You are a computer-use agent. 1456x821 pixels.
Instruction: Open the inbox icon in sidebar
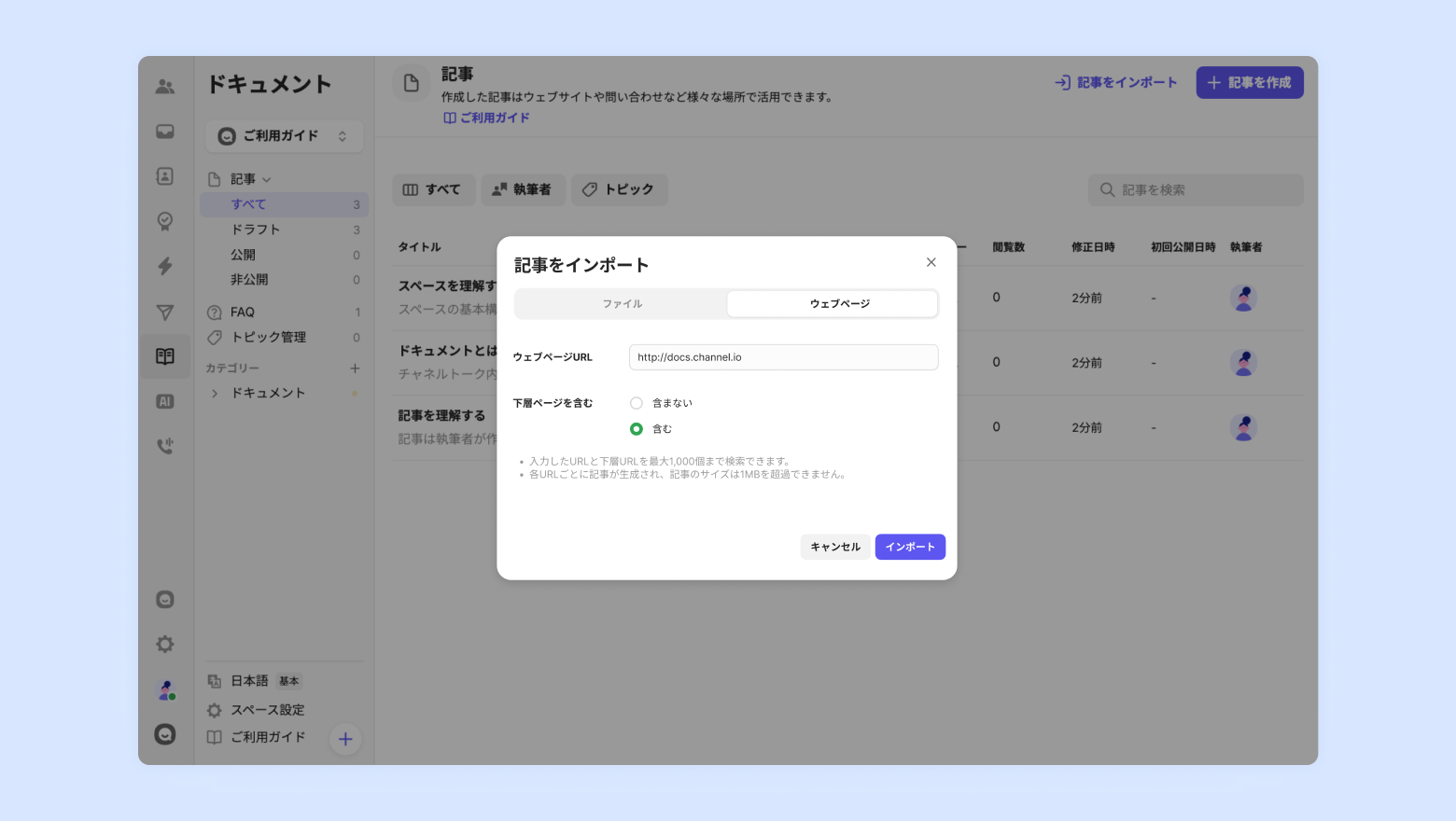[x=165, y=132]
